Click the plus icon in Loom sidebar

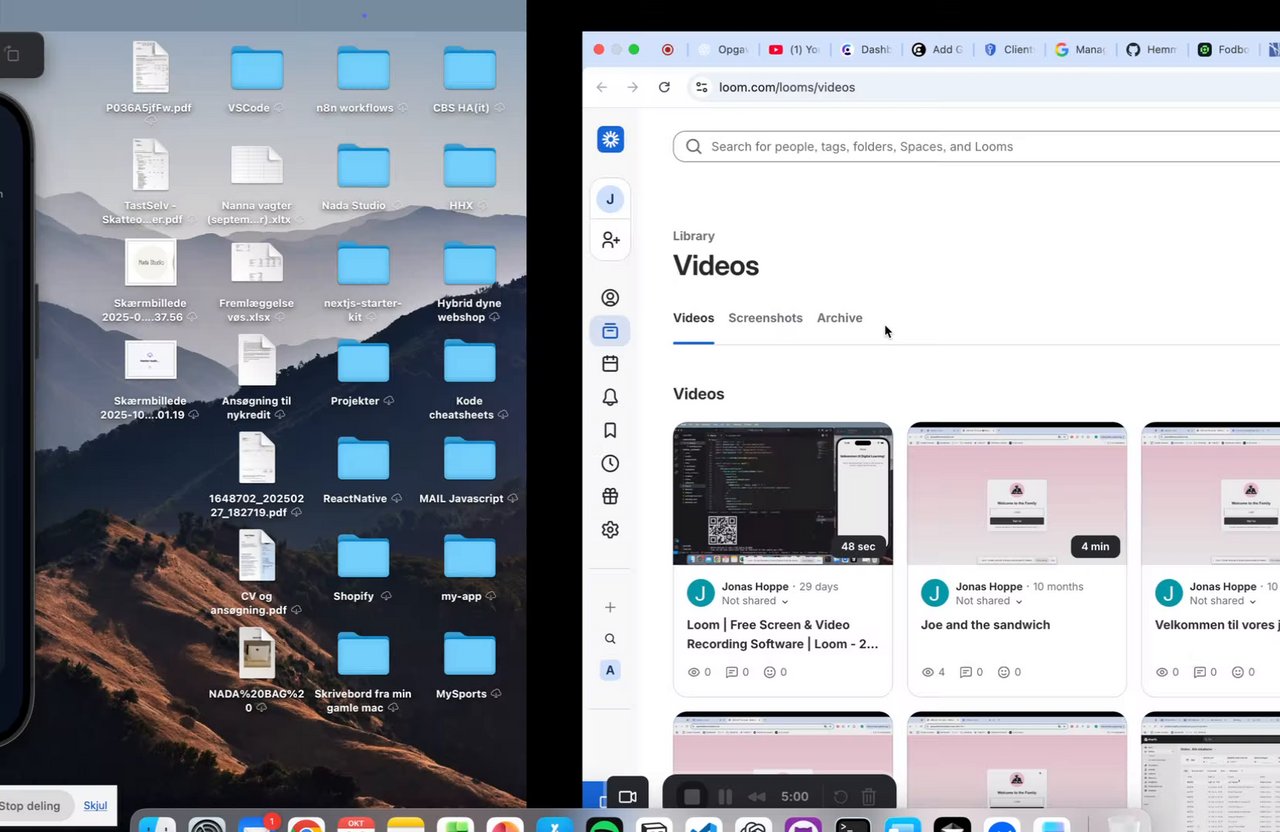(610, 607)
